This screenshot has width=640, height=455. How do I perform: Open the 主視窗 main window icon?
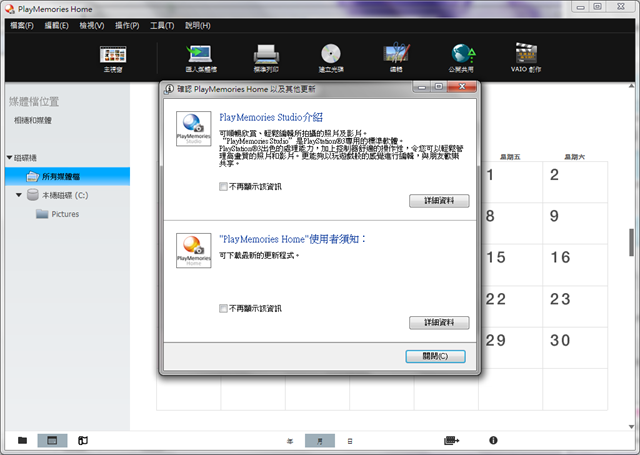coord(113,54)
